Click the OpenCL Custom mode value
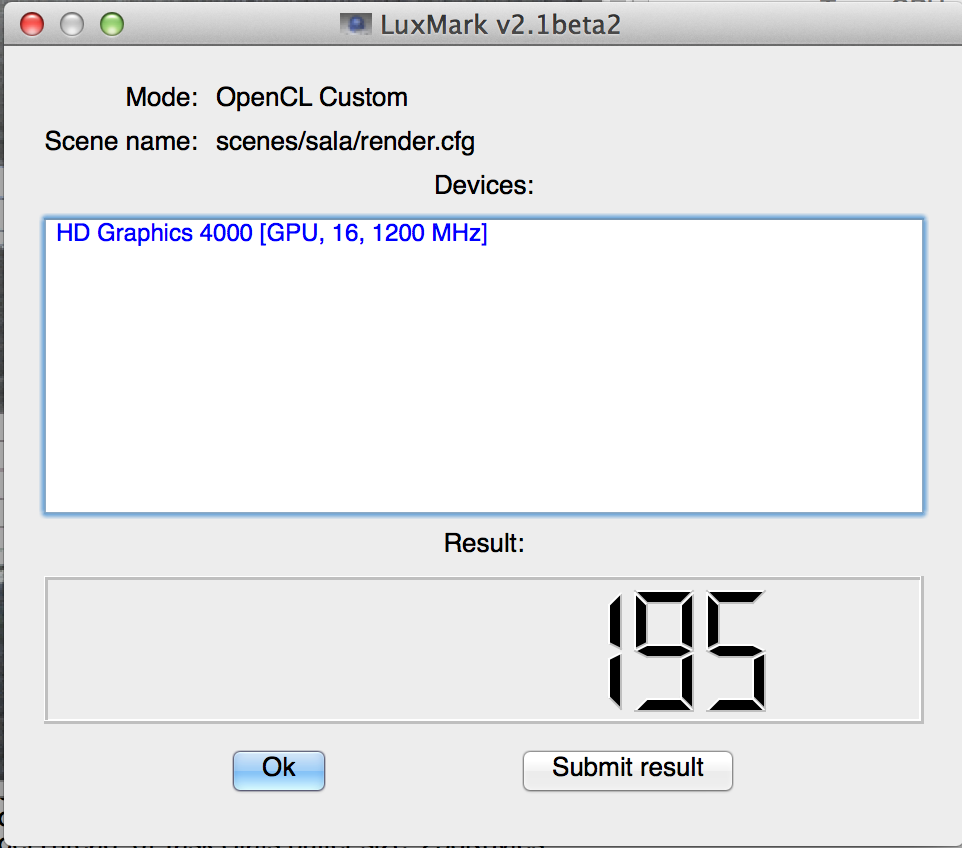 pyautogui.click(x=312, y=98)
